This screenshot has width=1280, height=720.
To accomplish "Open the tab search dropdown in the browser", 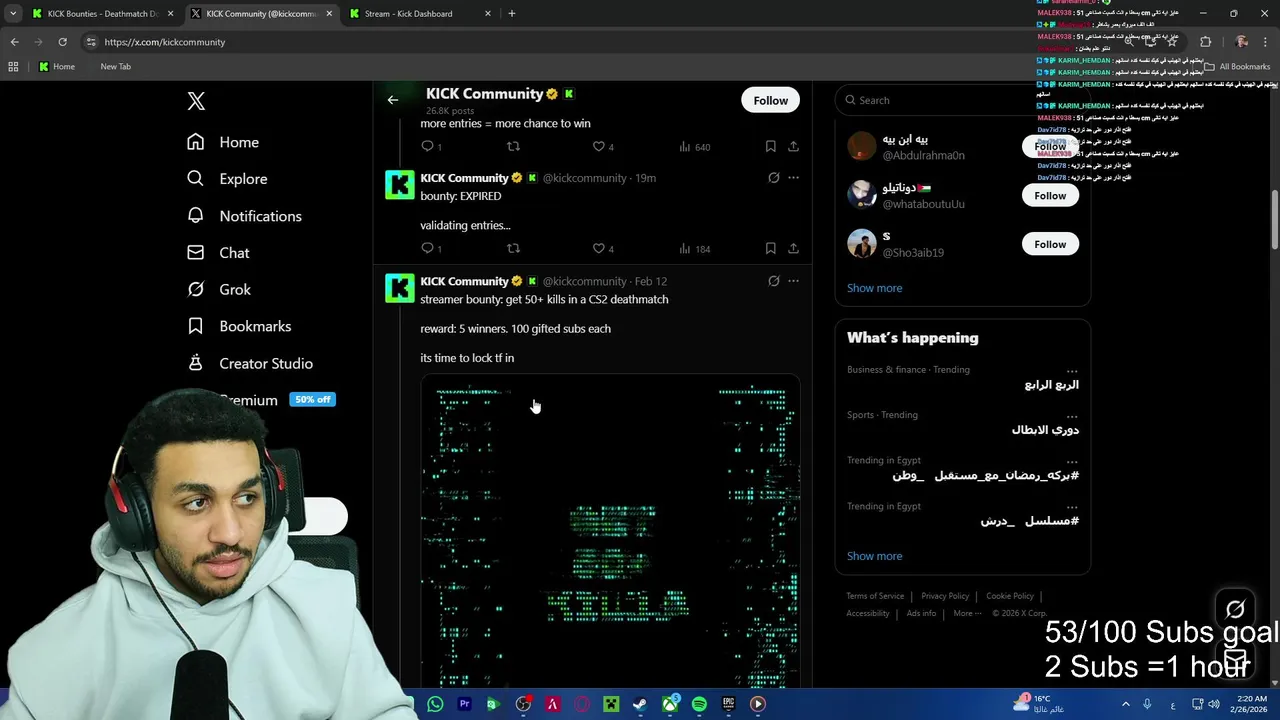I will (x=13, y=13).
